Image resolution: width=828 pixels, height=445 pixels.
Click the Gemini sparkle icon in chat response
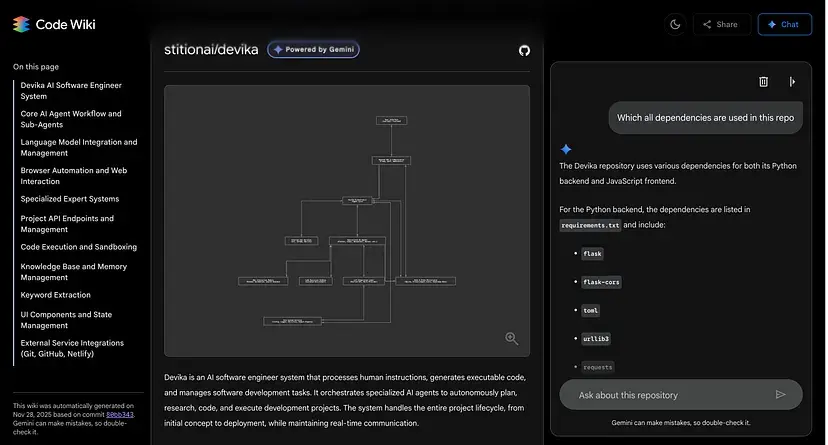point(566,148)
